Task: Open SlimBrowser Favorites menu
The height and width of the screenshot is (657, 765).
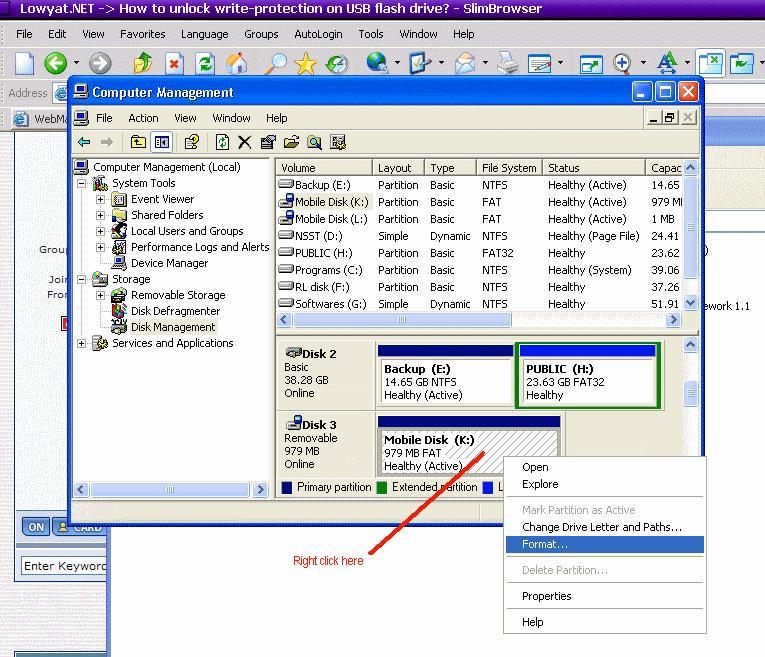Action: pos(142,34)
